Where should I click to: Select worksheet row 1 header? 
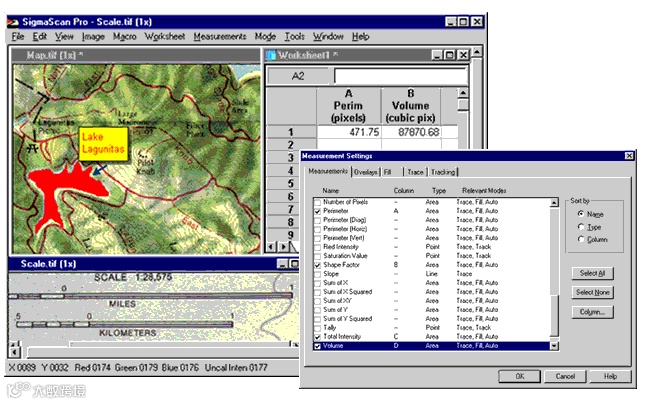pos(291,132)
